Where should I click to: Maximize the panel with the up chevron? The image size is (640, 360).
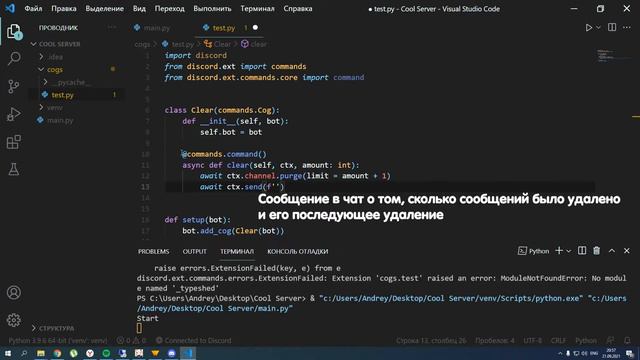(611, 251)
